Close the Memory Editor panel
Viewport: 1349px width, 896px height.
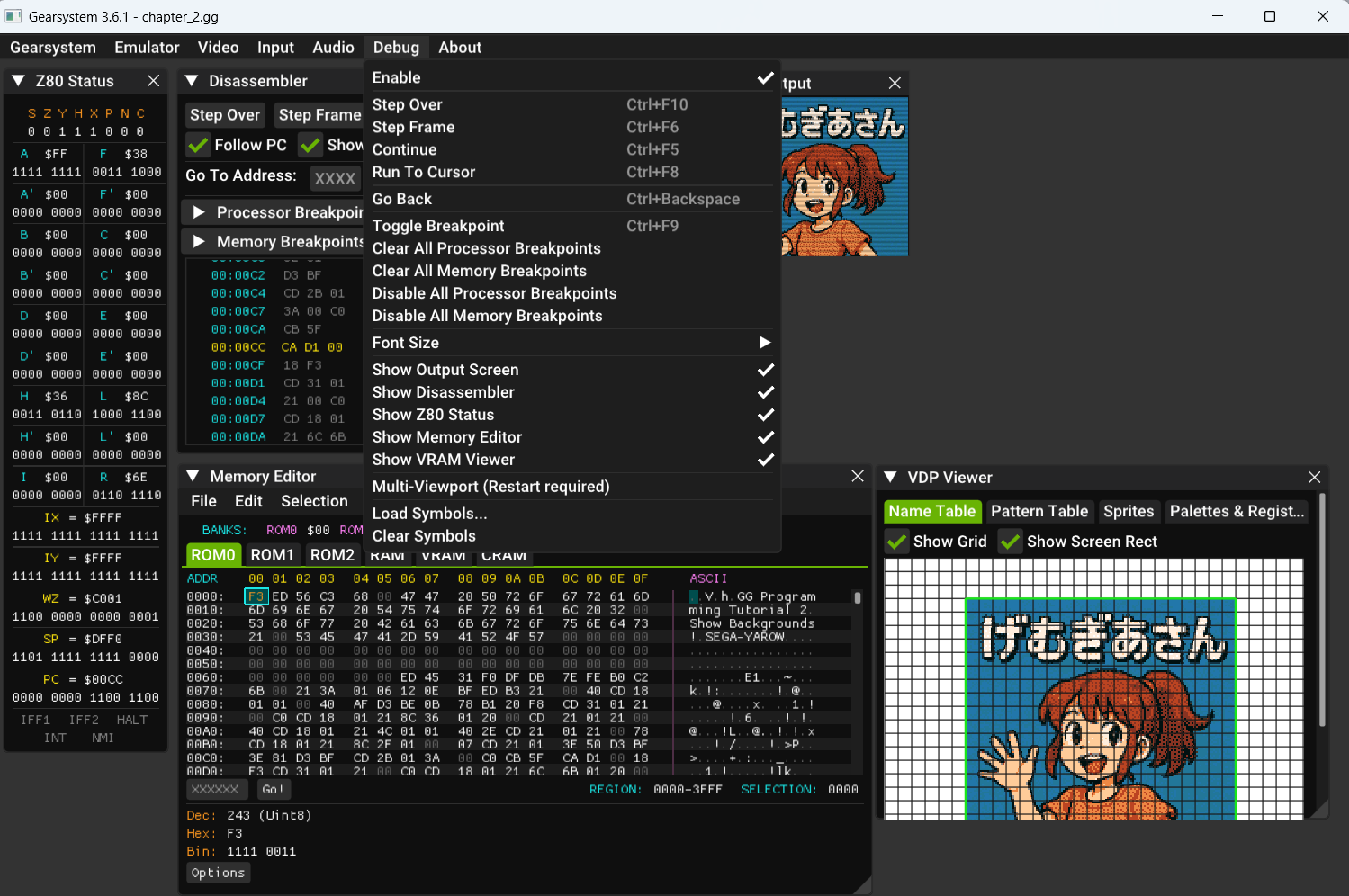point(858,476)
